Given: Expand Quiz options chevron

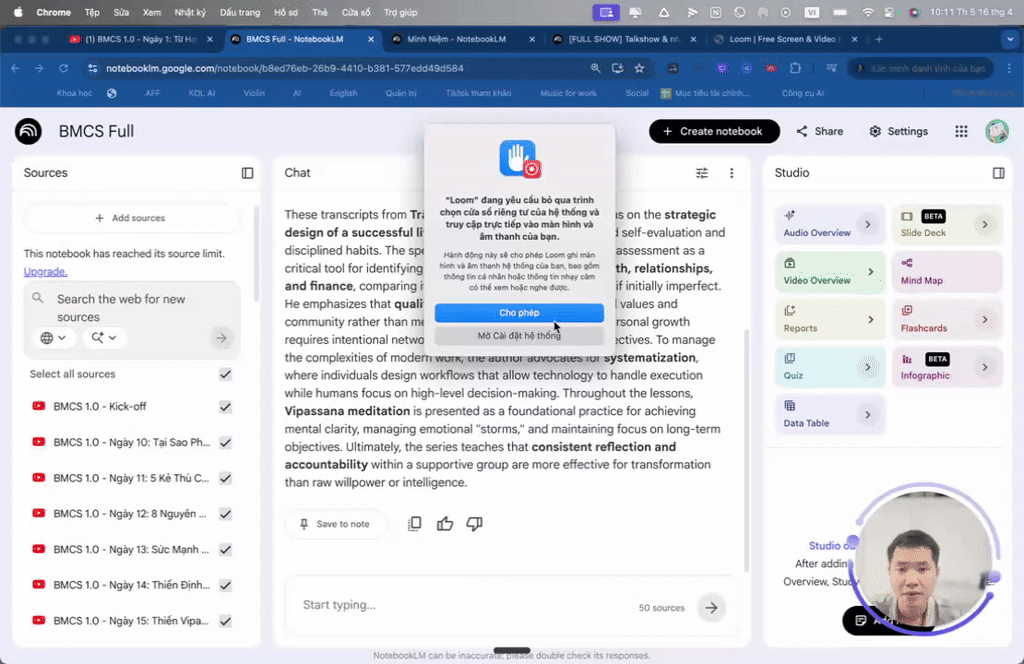Looking at the screenshot, I should (868, 367).
